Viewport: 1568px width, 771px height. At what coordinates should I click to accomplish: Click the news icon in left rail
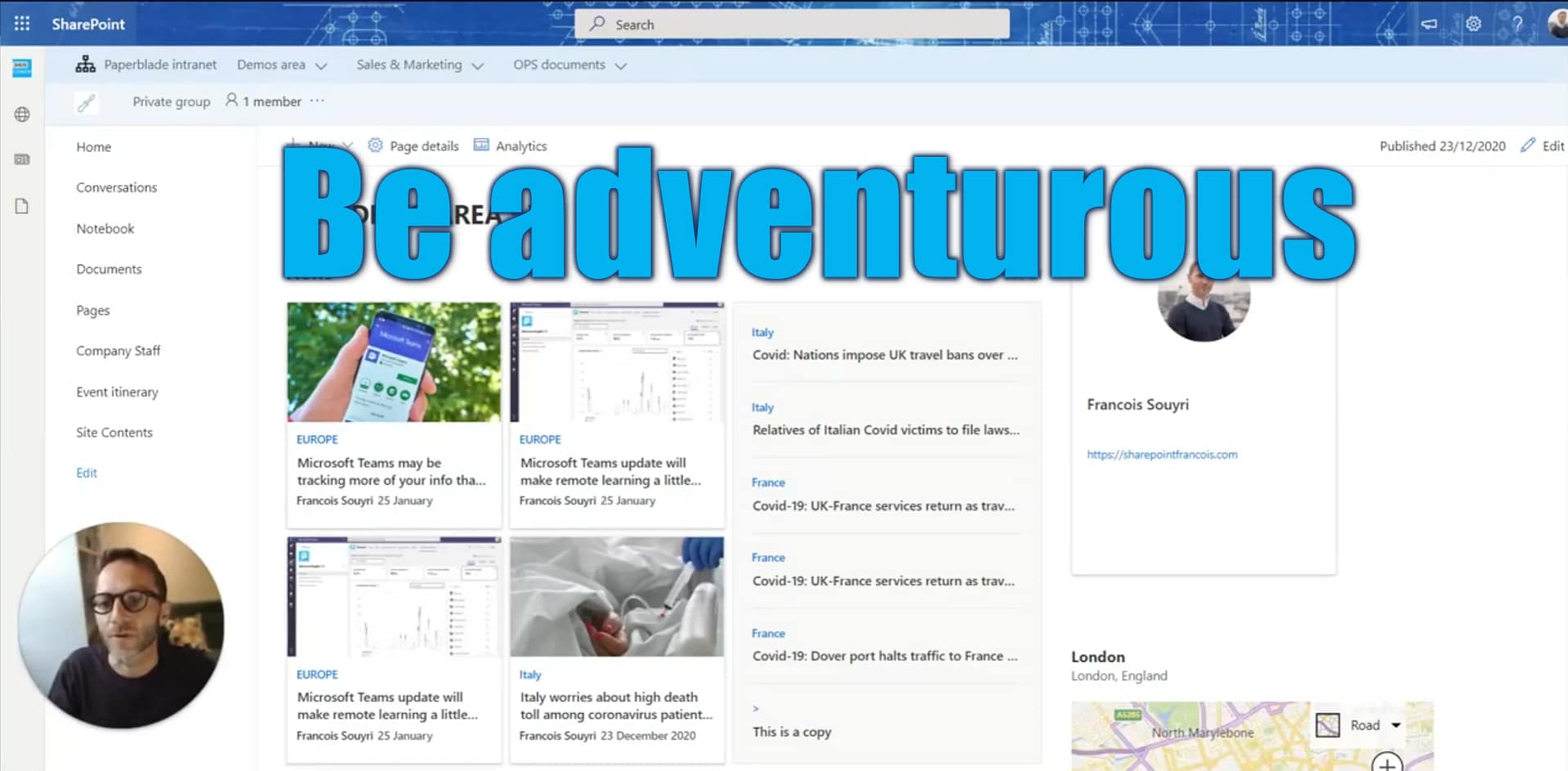(x=22, y=159)
